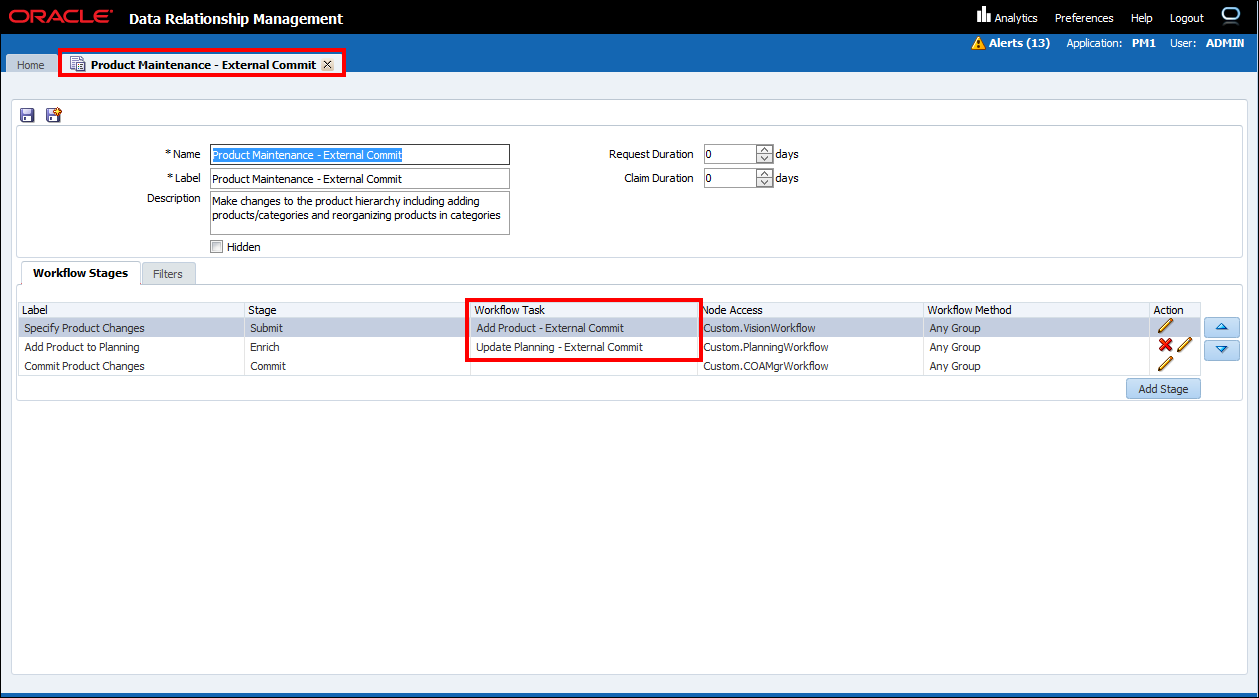Decrease the Claim Duration value
The height and width of the screenshot is (698, 1259).
click(765, 183)
